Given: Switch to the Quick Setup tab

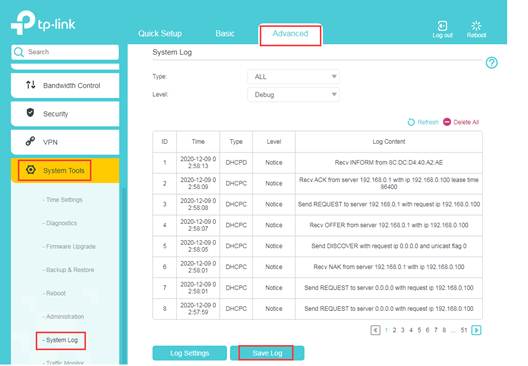Looking at the screenshot, I should coord(160,33).
